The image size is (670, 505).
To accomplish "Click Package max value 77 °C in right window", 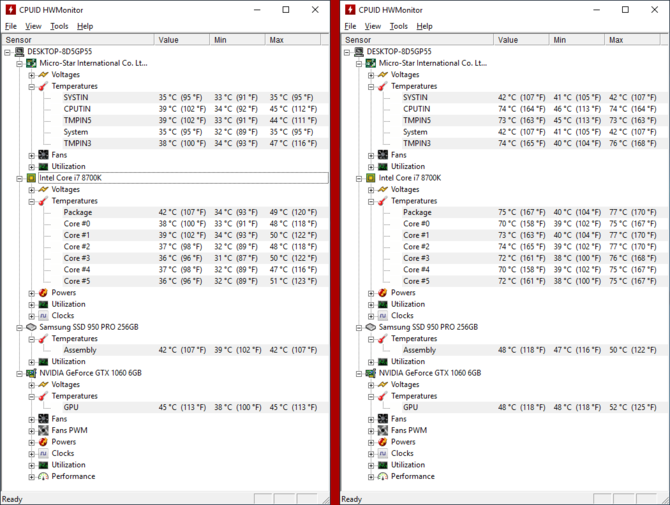I will click(x=633, y=212).
